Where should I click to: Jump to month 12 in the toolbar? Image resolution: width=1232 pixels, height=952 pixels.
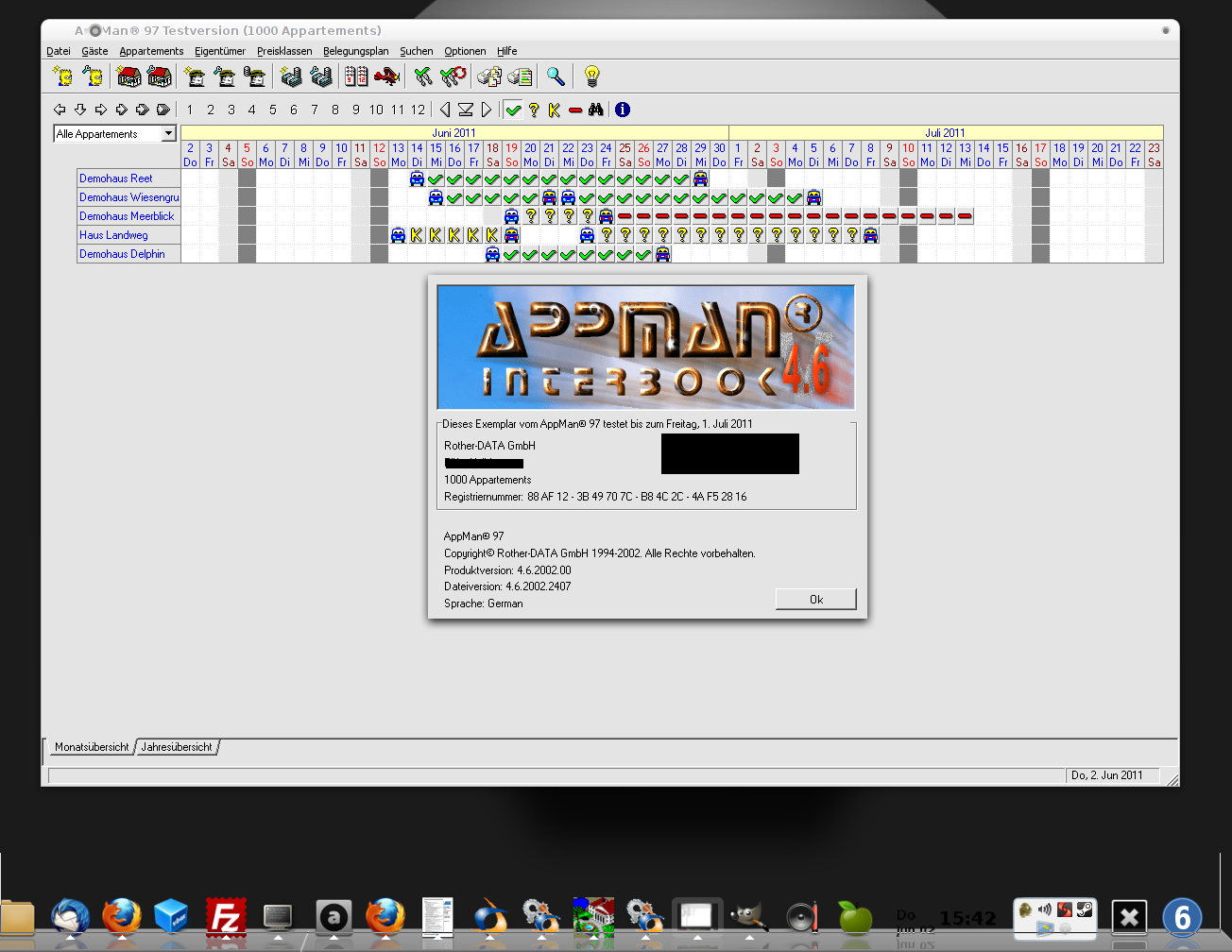(x=418, y=110)
